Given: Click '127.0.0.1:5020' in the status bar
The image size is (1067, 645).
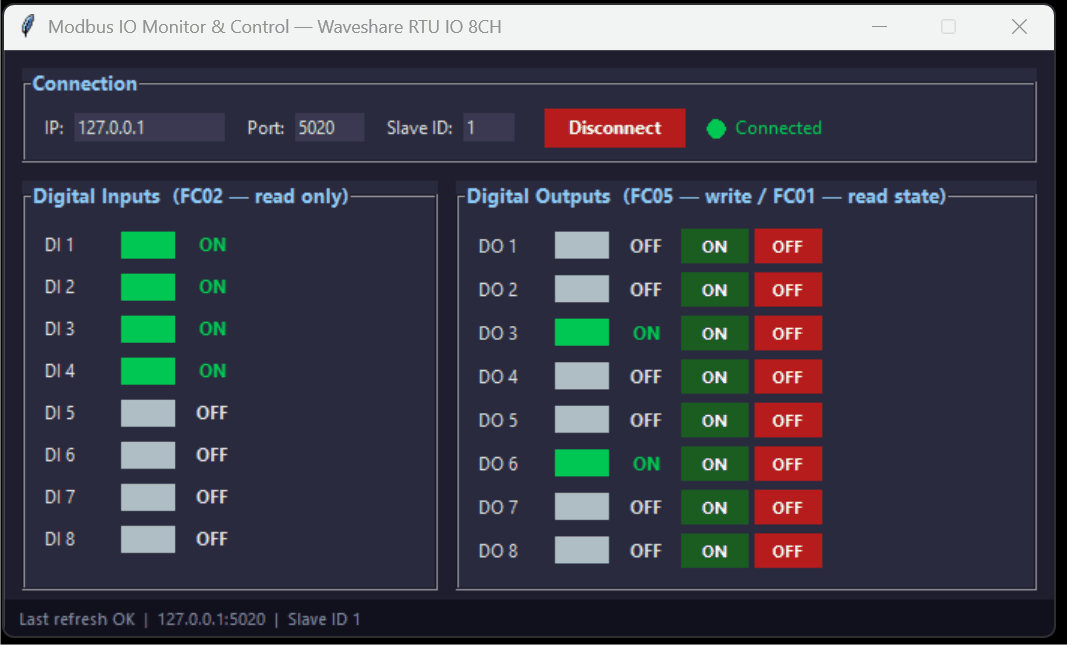Looking at the screenshot, I should pyautogui.click(x=212, y=619).
